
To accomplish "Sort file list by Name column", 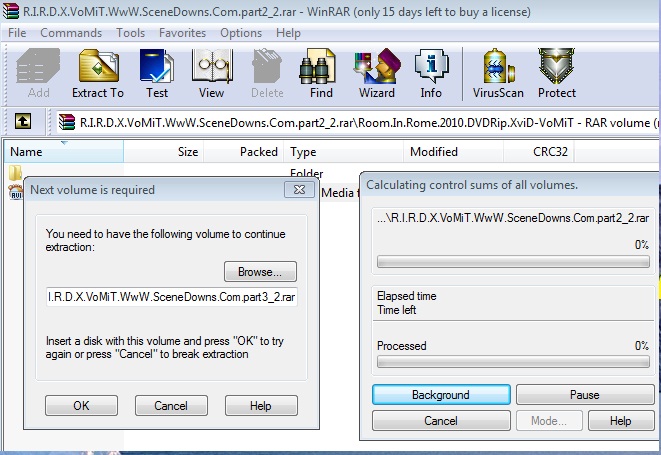I will [64, 151].
